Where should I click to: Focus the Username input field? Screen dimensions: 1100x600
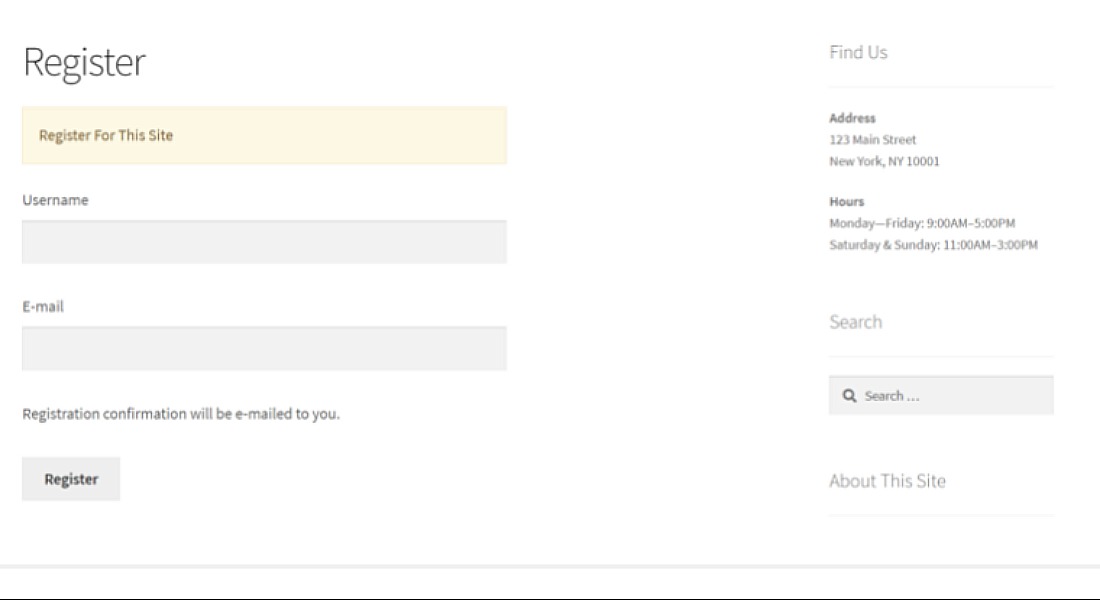[x=264, y=242]
